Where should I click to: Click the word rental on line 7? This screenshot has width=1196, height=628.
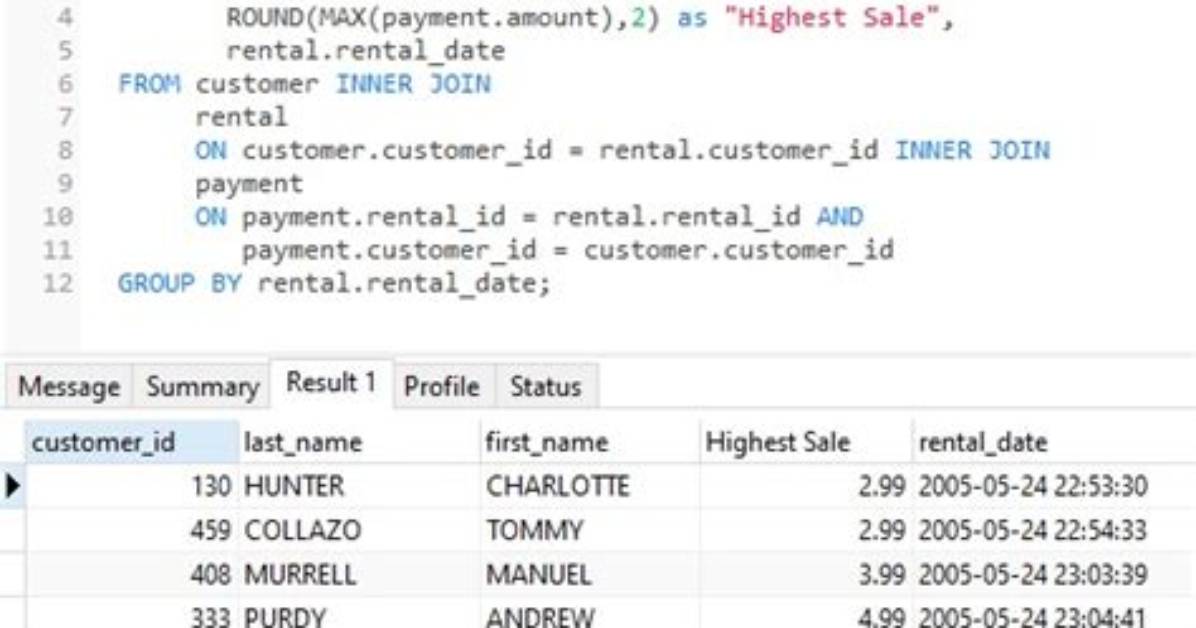point(242,117)
